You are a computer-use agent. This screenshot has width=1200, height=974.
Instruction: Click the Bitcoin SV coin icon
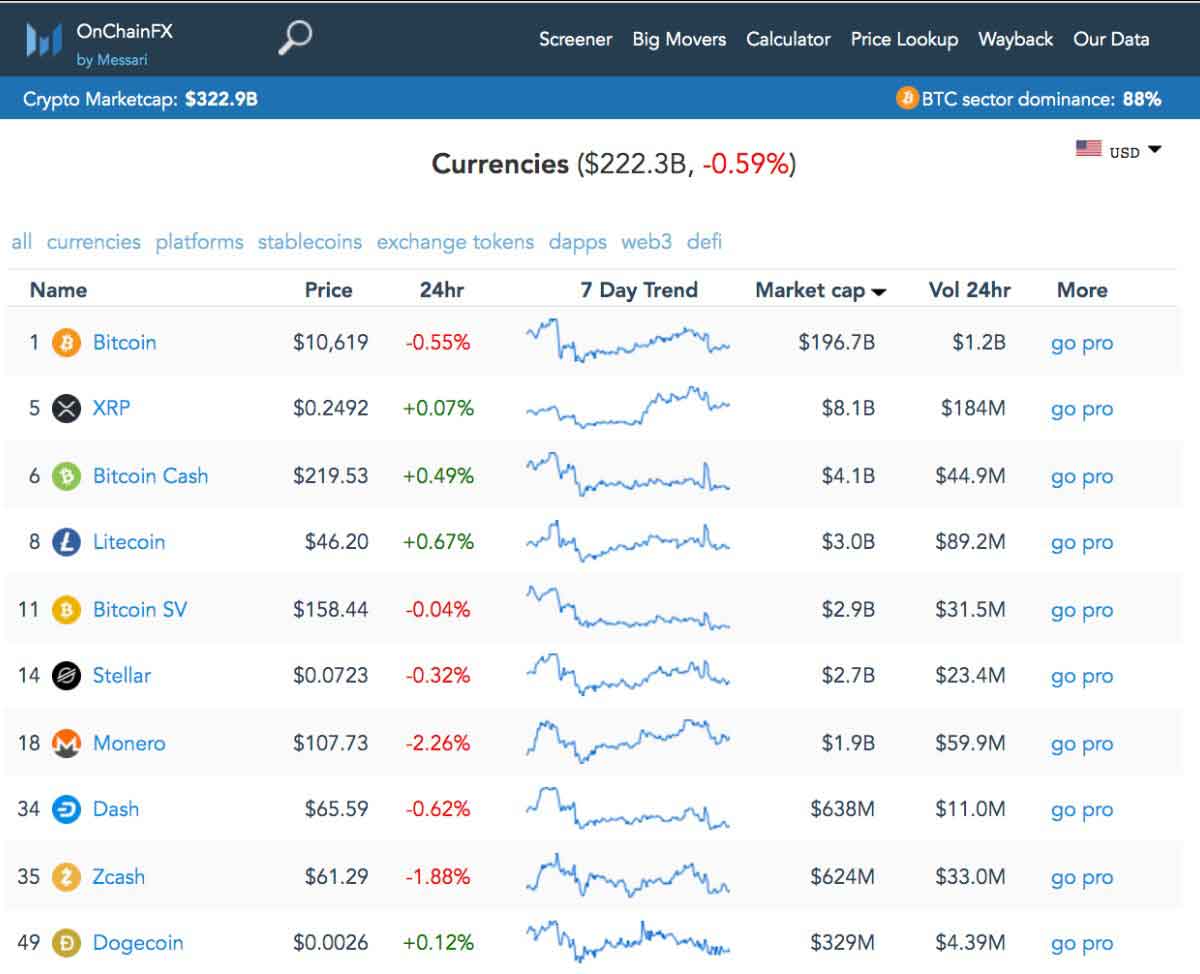click(66, 610)
